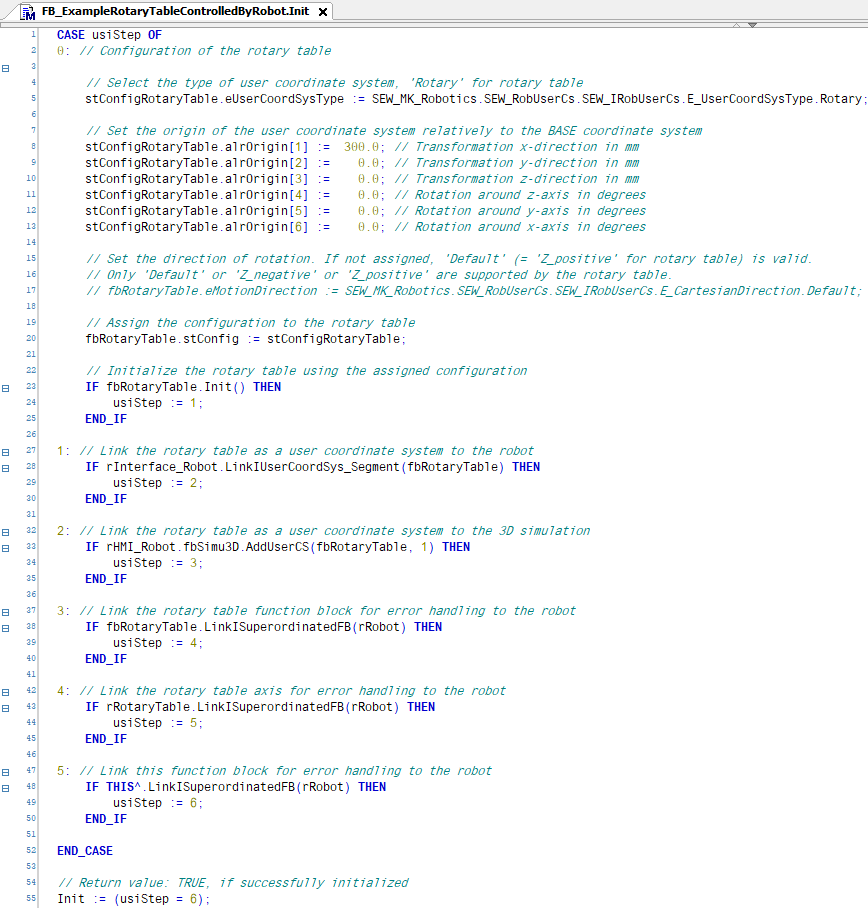Collapse the IF THIS^ block at line 48
Viewport: 868px width, 908px height.
(6, 787)
